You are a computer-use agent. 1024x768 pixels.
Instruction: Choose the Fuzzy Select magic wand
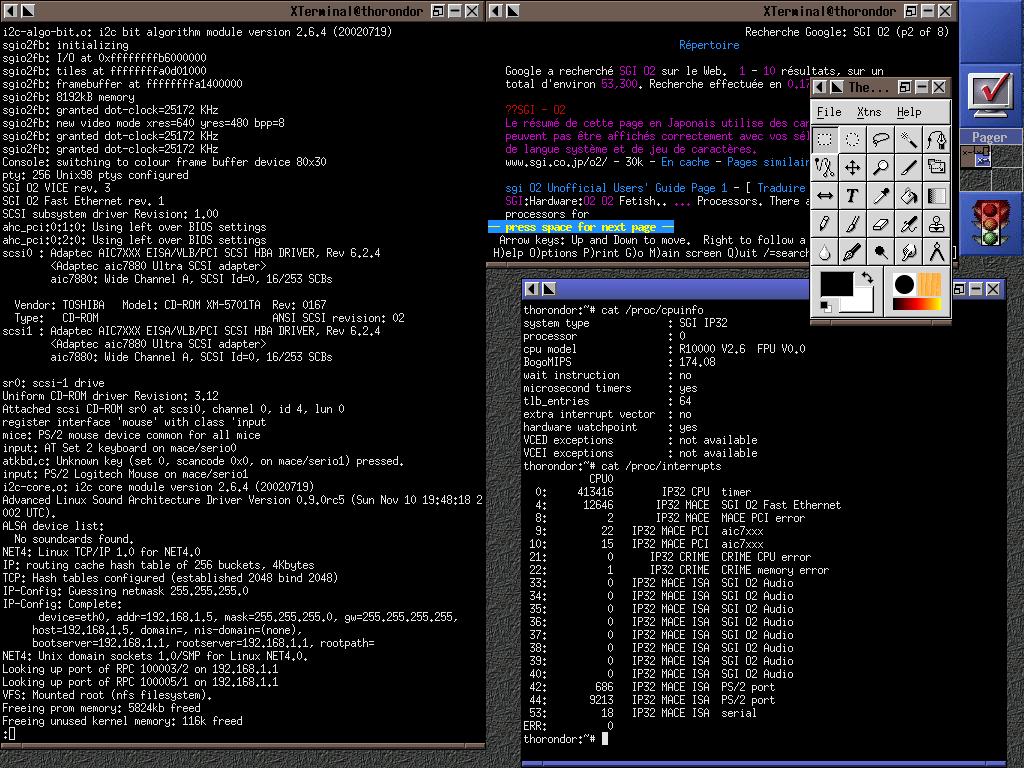click(908, 140)
